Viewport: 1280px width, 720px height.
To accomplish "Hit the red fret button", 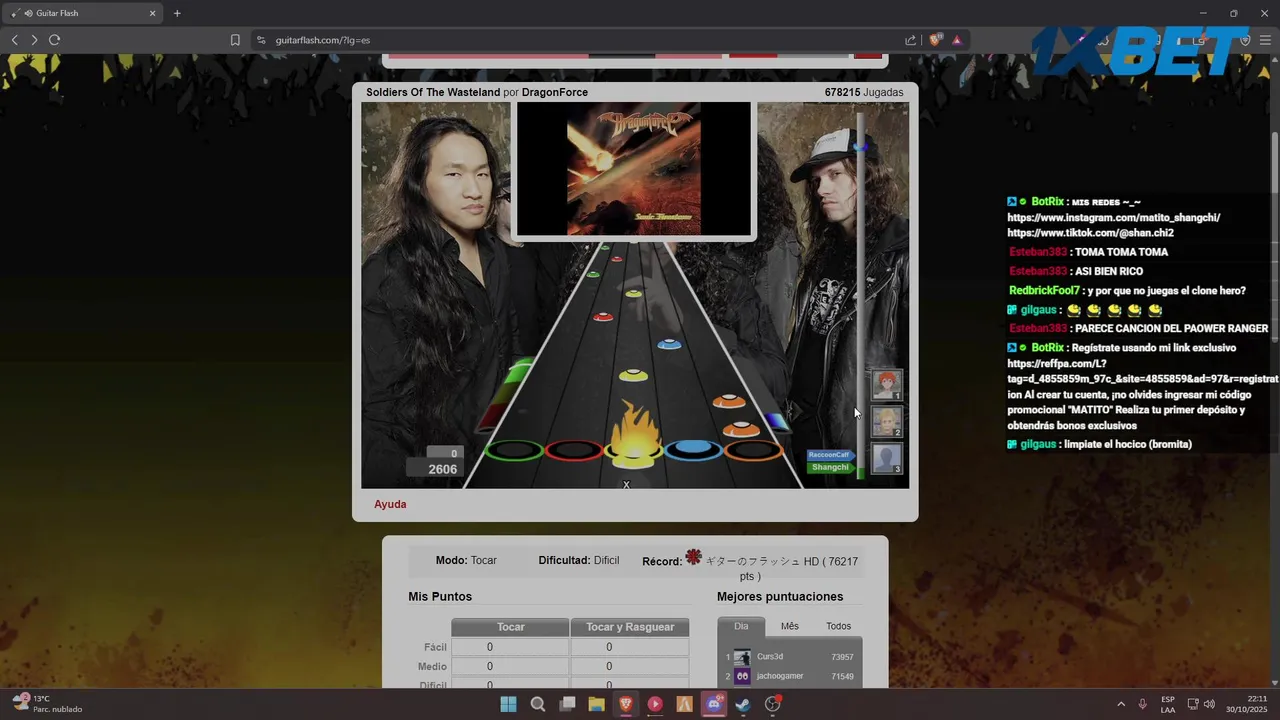I will [x=573, y=451].
